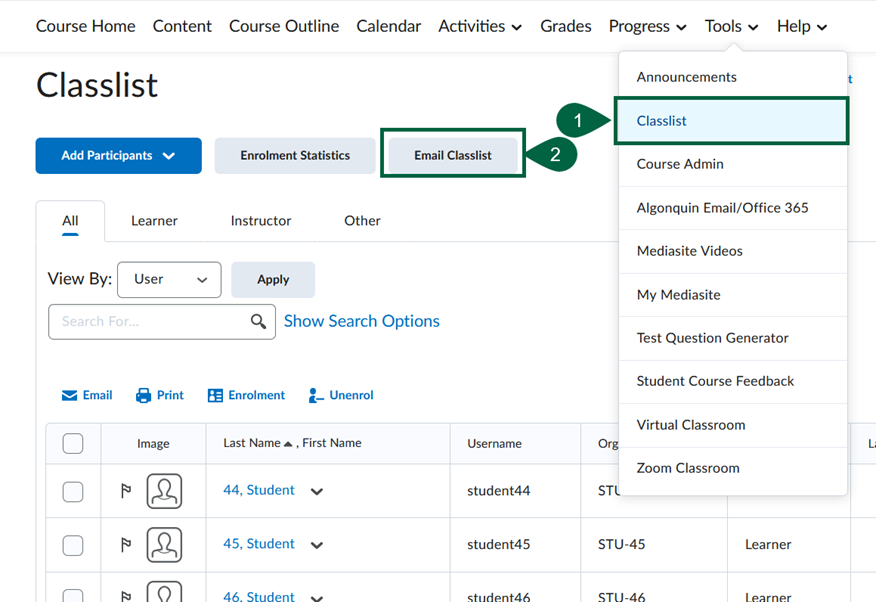Open the Enrolment icon
This screenshot has width=876, height=602.
(x=245, y=395)
